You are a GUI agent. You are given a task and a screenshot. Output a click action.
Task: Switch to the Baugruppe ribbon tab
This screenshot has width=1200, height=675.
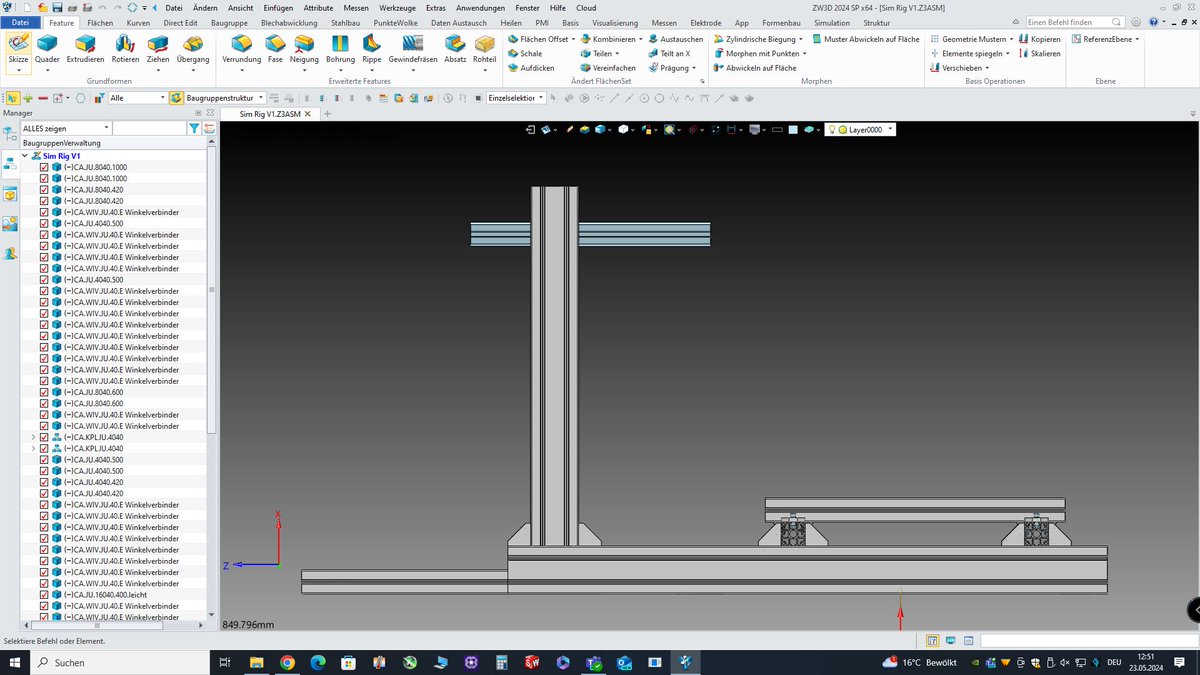pyautogui.click(x=229, y=22)
